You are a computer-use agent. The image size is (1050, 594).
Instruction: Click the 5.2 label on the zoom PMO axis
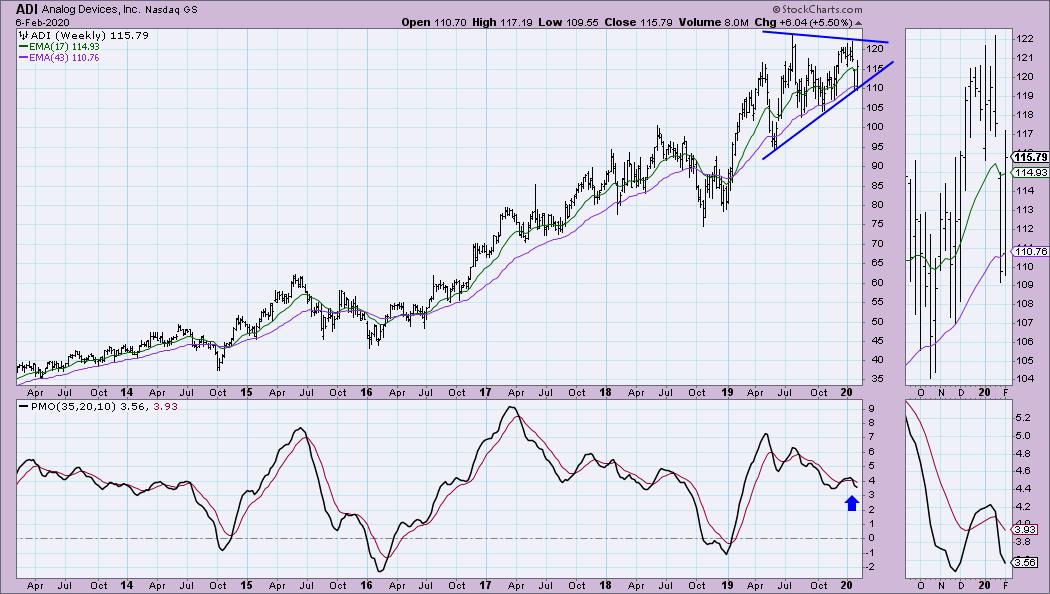pyautogui.click(x=1023, y=418)
